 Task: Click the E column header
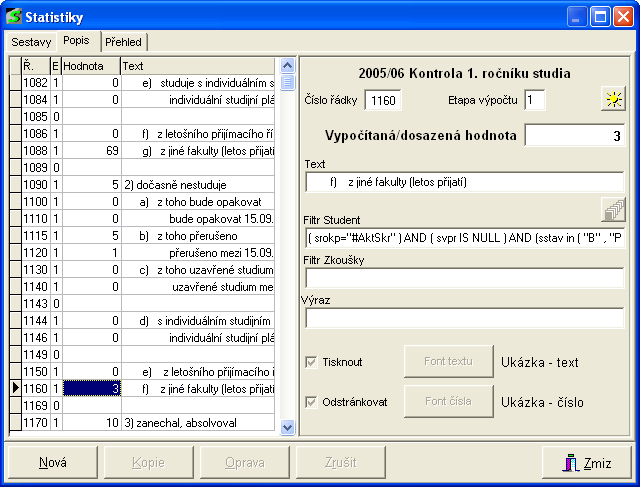click(56, 66)
